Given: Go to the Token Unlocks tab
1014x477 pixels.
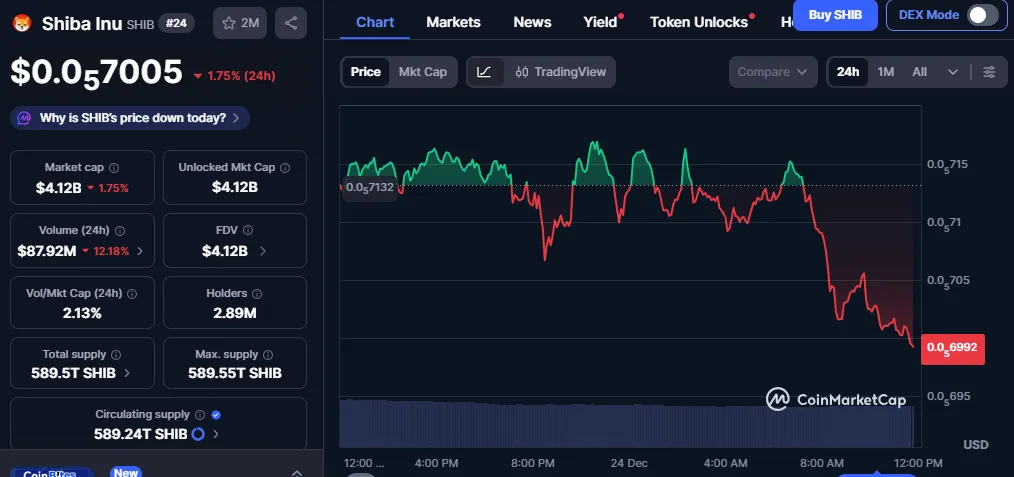Looking at the screenshot, I should pos(699,22).
